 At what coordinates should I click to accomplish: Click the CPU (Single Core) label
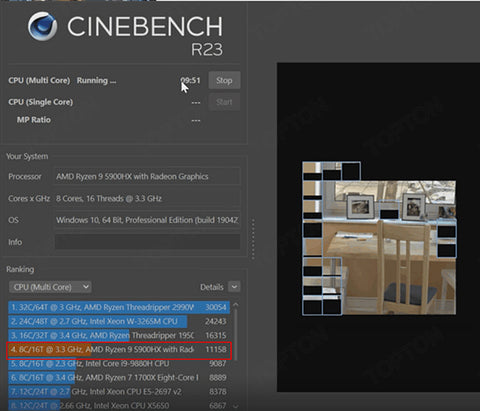(x=41, y=102)
